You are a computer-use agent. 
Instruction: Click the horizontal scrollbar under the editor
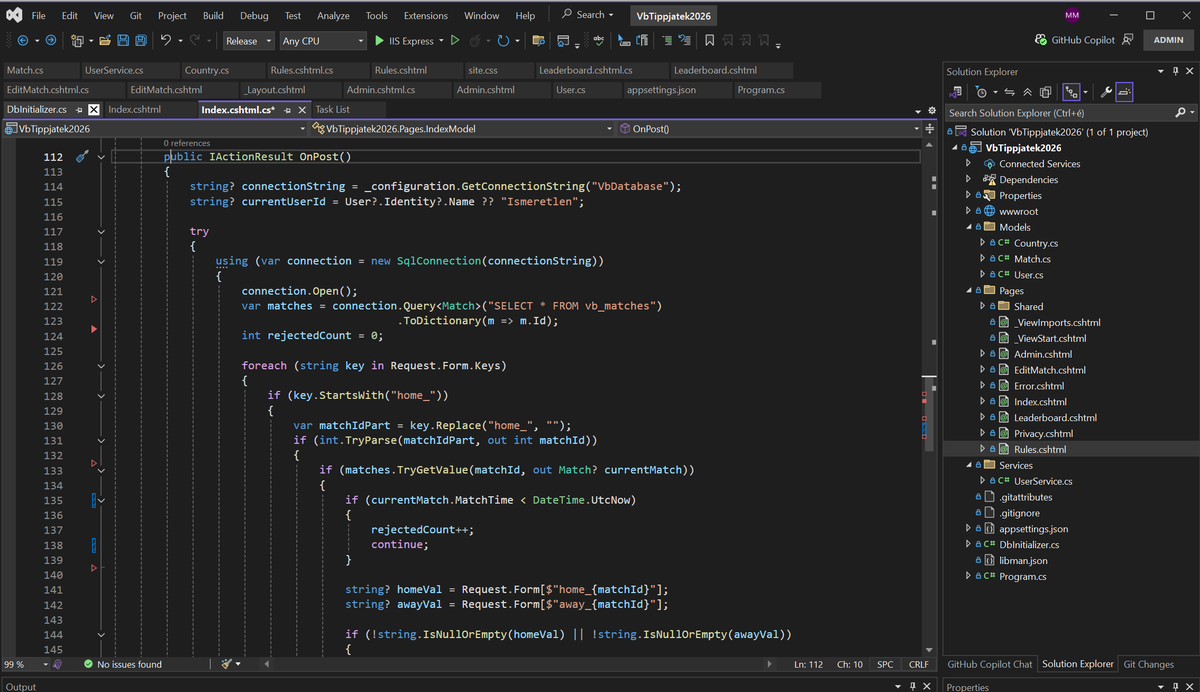pyautogui.click(x=517, y=664)
